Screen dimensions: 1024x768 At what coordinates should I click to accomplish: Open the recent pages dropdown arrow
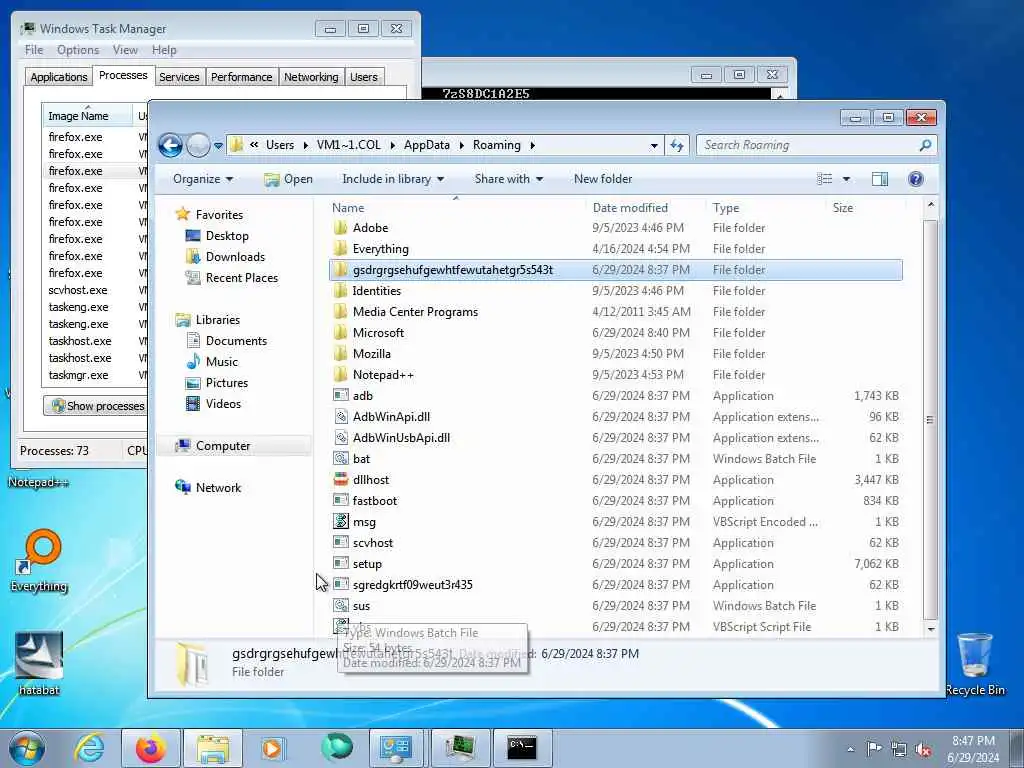pos(218,146)
